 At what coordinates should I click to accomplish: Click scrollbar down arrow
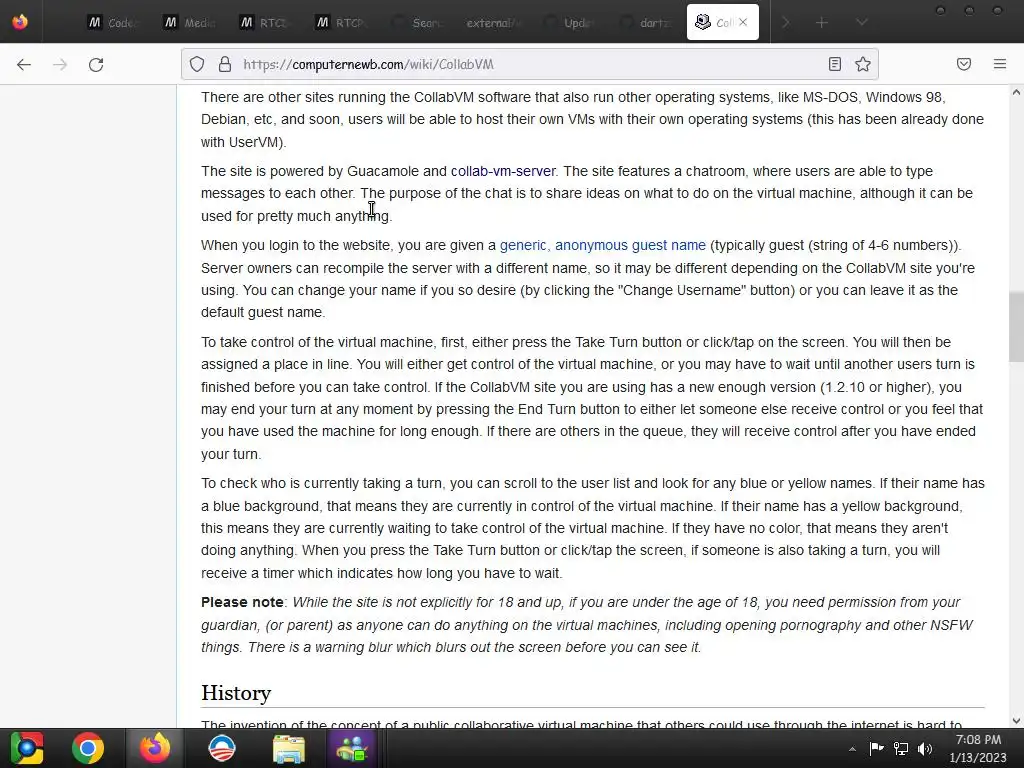[x=1016, y=721]
